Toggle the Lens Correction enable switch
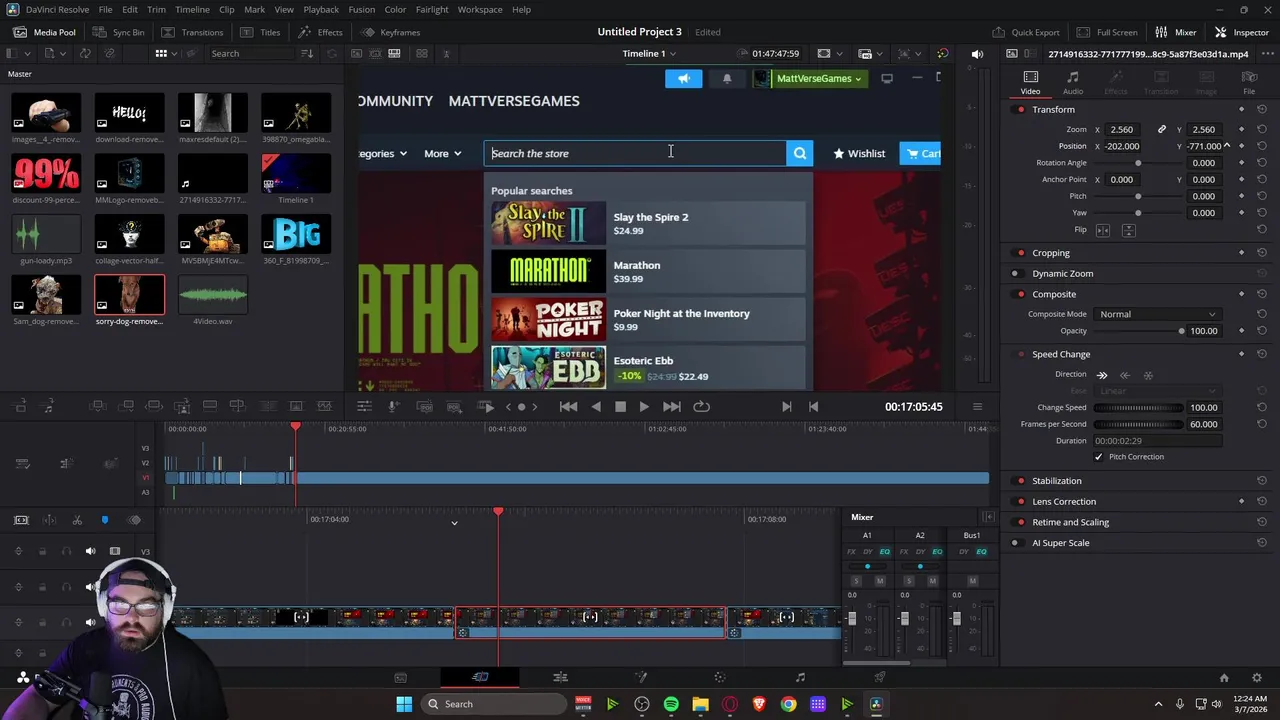Image resolution: width=1280 pixels, height=720 pixels. [x=1020, y=501]
